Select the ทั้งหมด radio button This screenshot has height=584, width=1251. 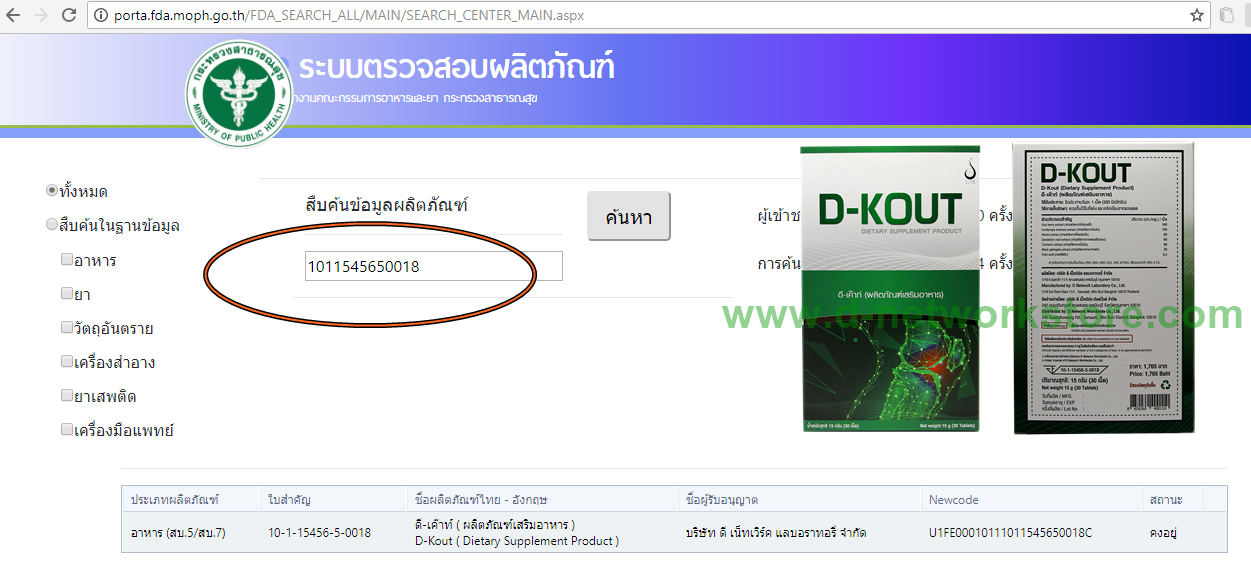pos(52,190)
